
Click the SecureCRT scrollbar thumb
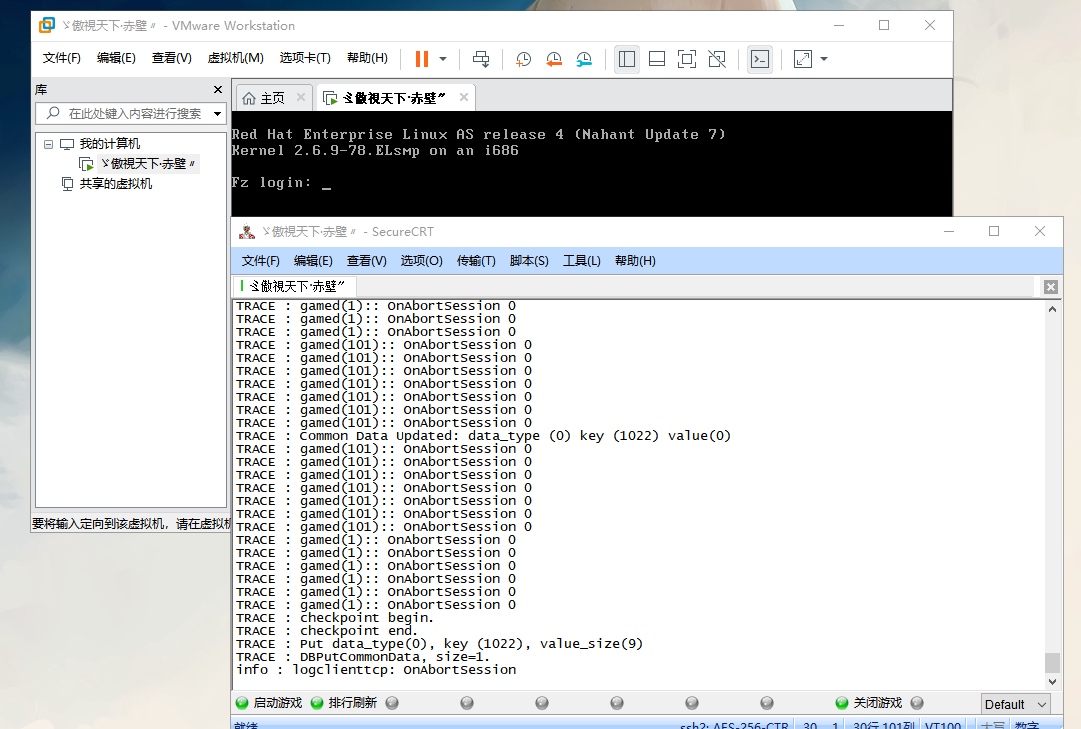click(x=1052, y=663)
